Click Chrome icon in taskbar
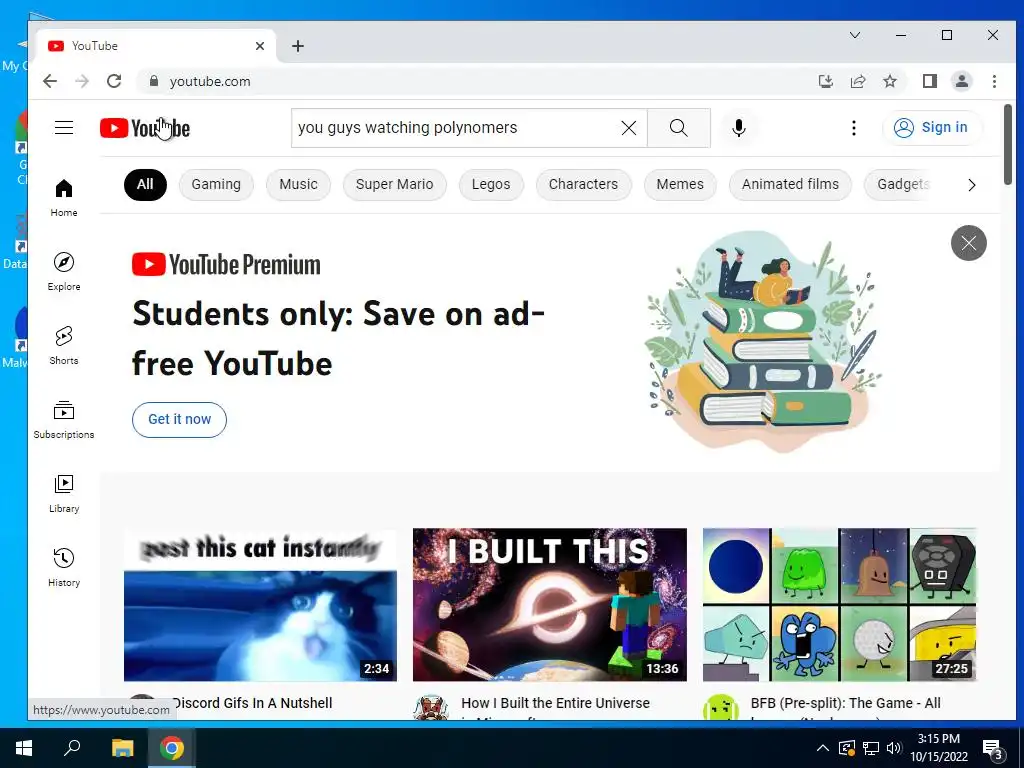Screen dimensions: 1024x768 pos(171,748)
